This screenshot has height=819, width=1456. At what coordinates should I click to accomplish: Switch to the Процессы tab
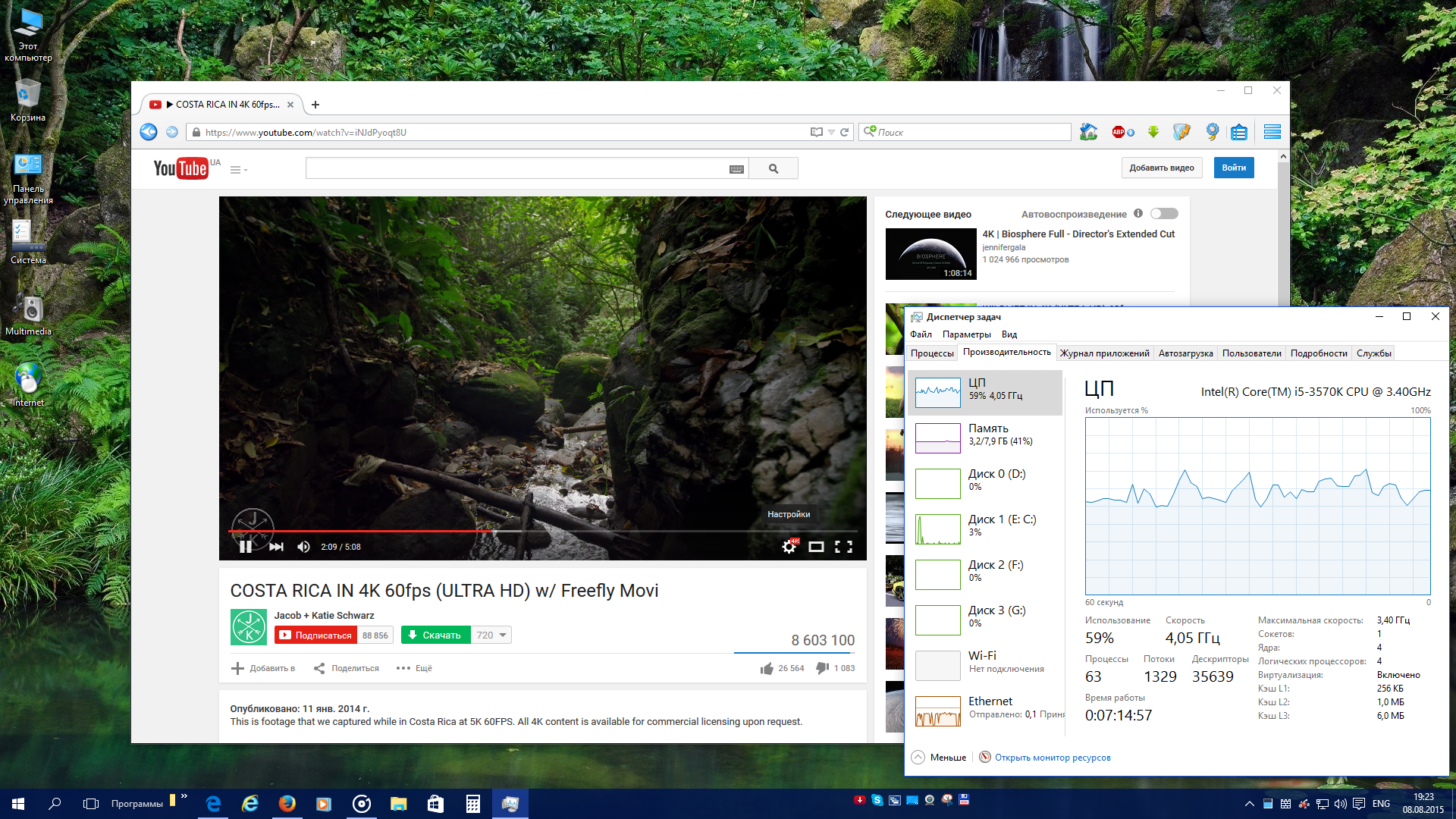(x=932, y=353)
